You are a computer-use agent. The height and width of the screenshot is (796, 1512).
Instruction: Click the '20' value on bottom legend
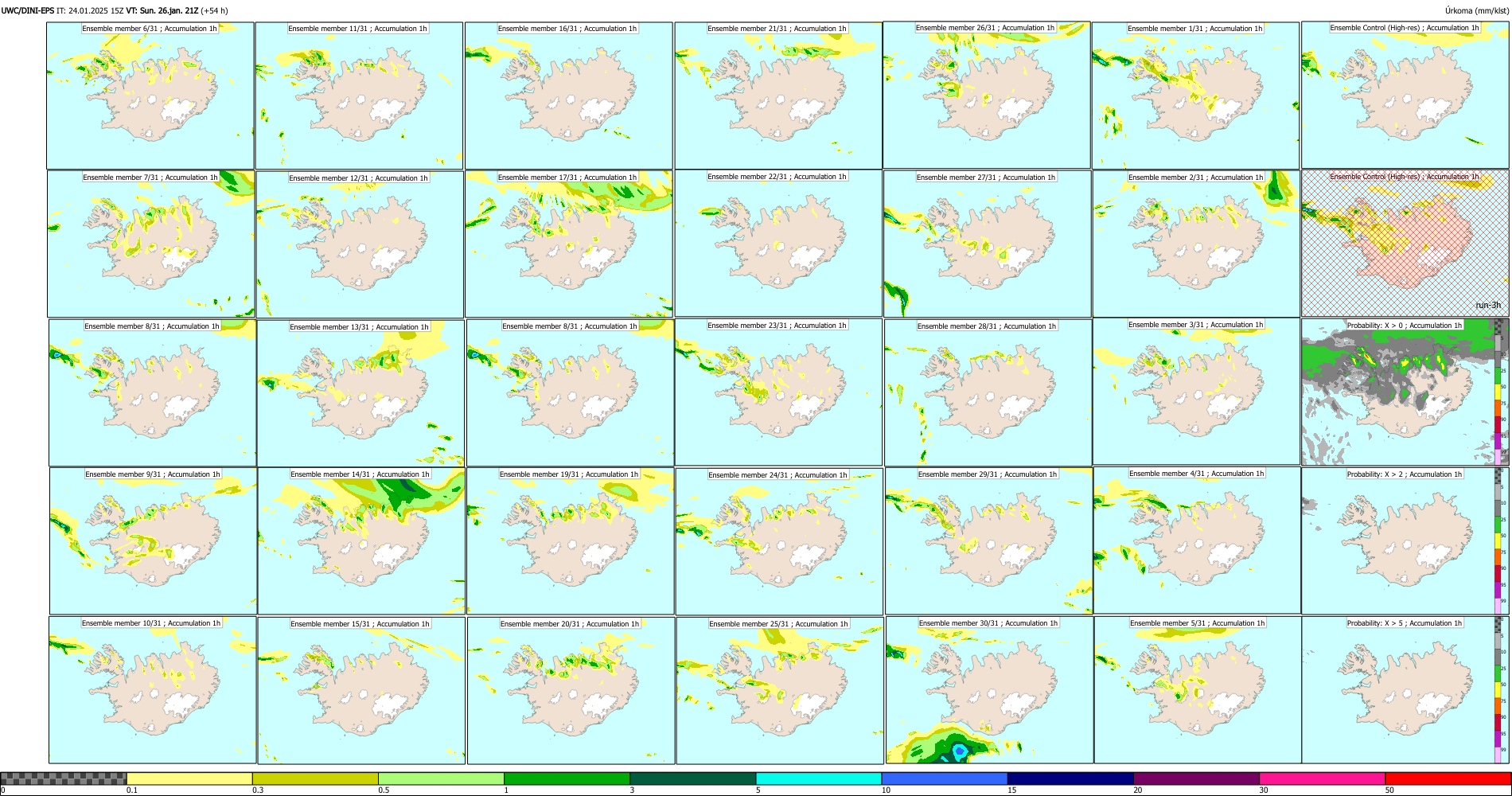(1138, 790)
